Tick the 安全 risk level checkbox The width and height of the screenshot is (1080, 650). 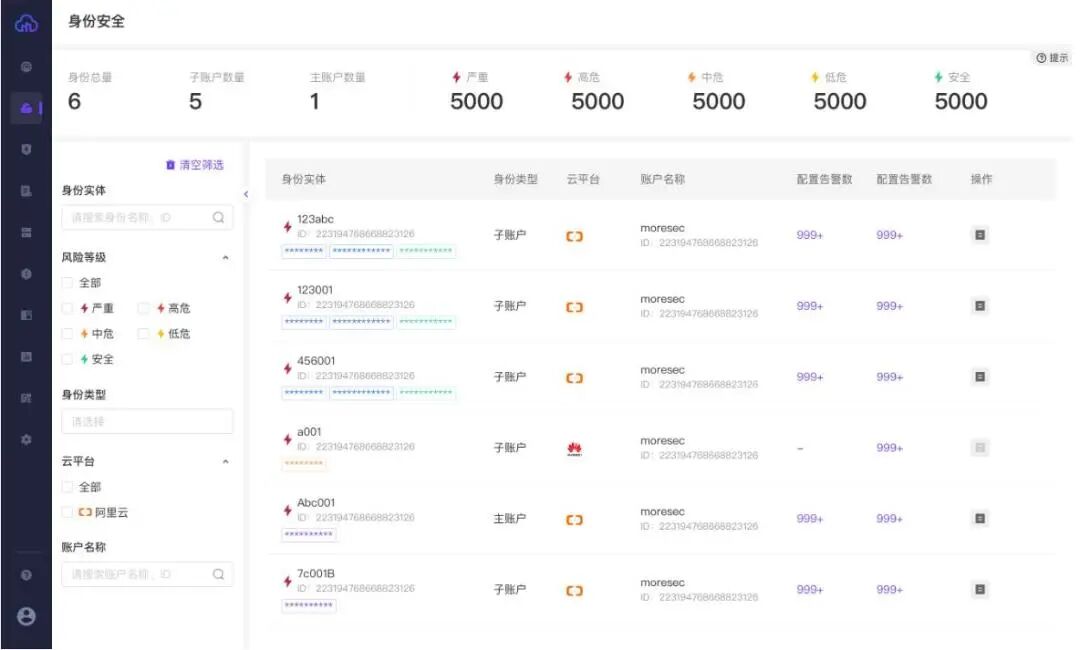pos(68,359)
